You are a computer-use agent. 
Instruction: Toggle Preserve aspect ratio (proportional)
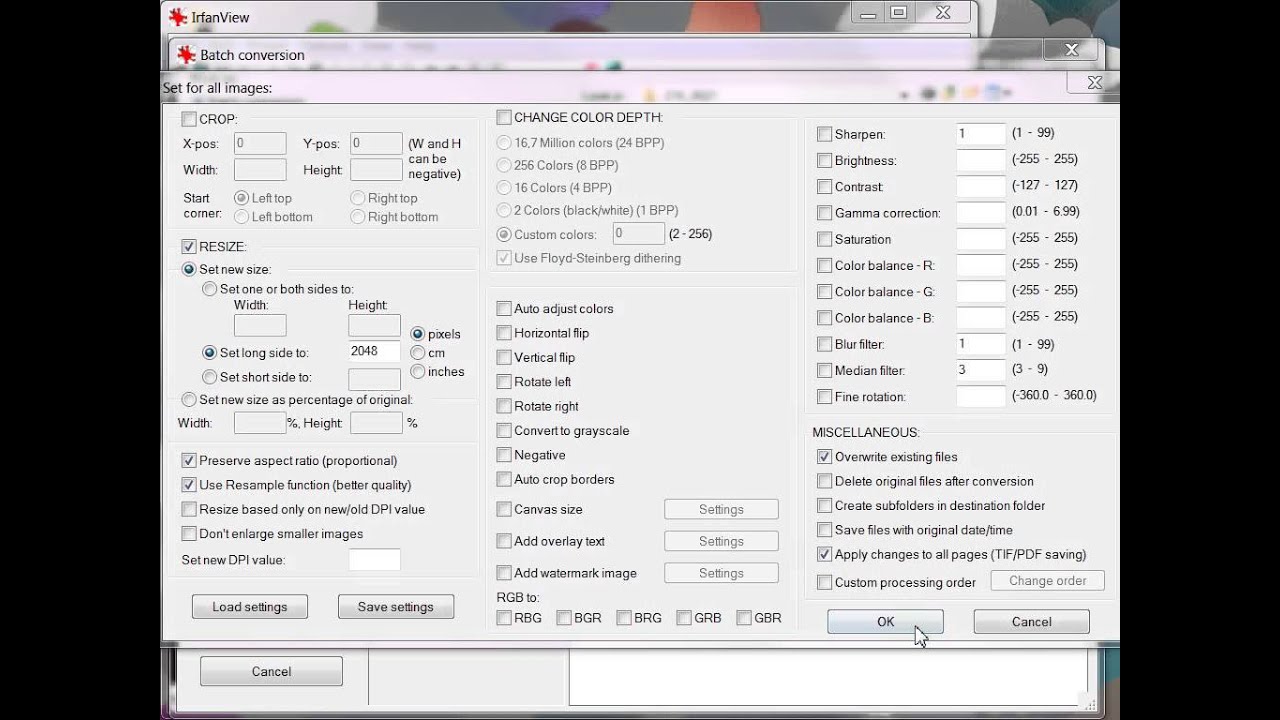click(189, 461)
